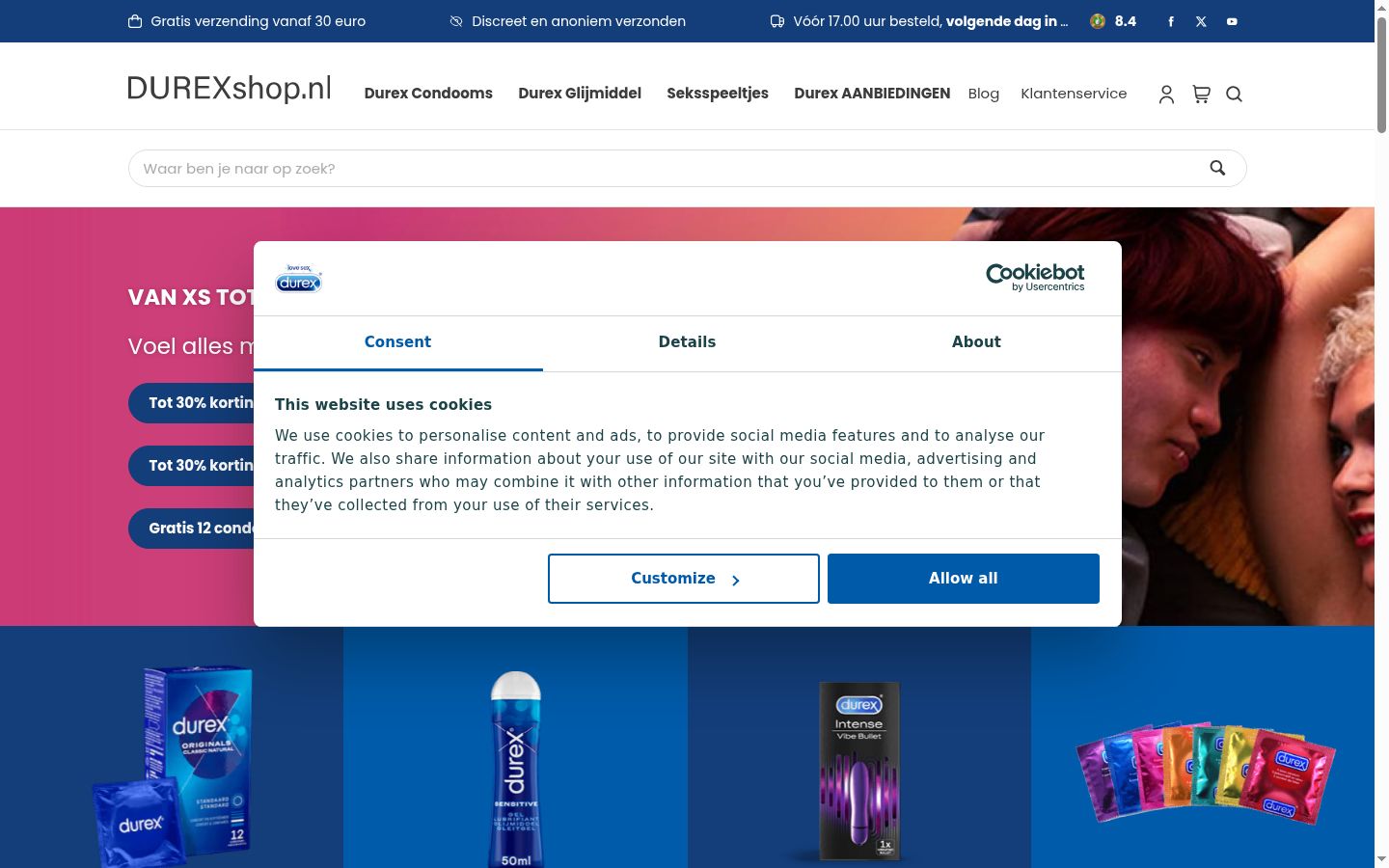1389x868 pixels.
Task: Click the delivery truck icon in top bar
Action: pyautogui.click(x=777, y=21)
